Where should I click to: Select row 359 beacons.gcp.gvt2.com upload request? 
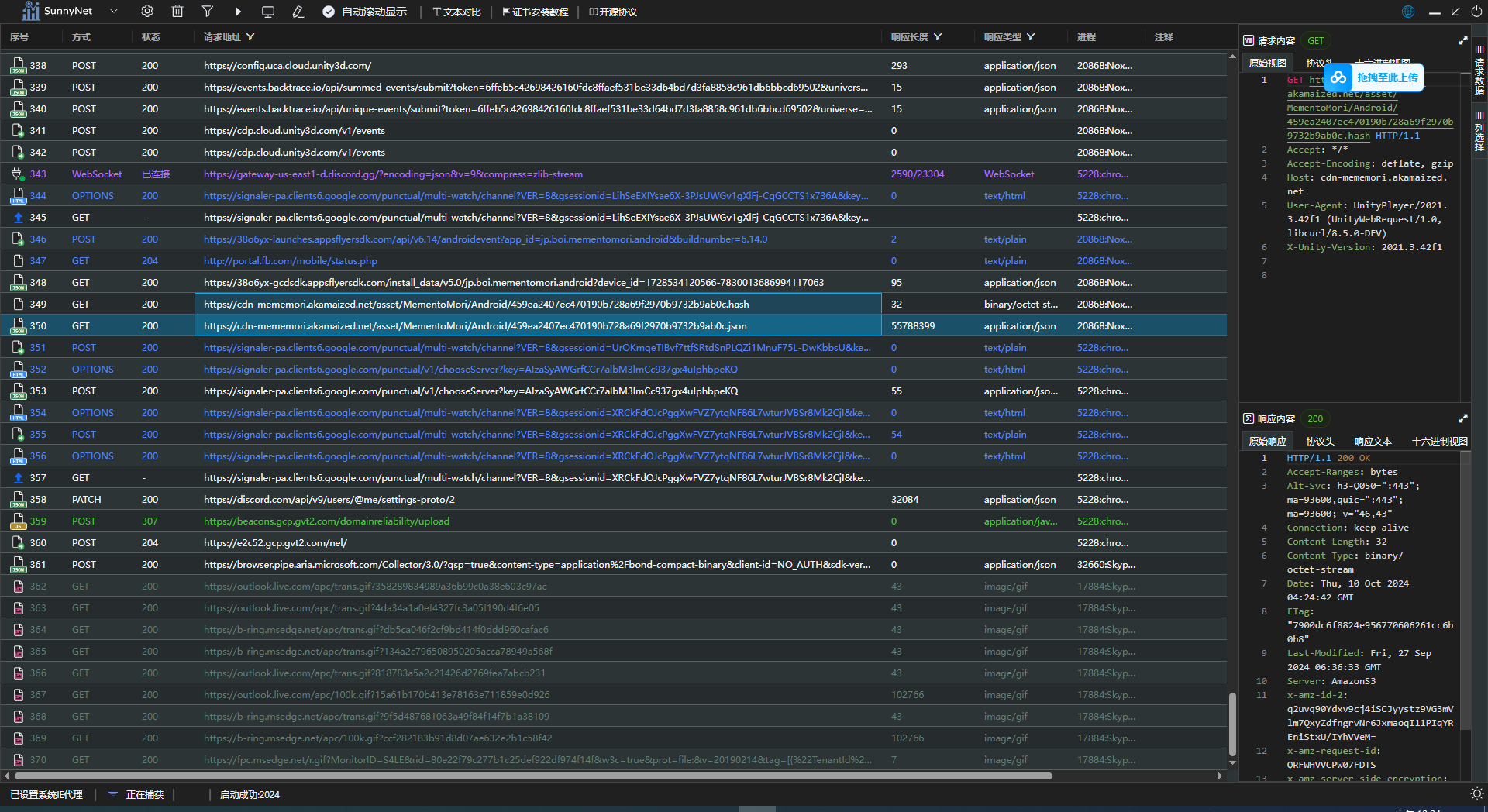(613, 521)
